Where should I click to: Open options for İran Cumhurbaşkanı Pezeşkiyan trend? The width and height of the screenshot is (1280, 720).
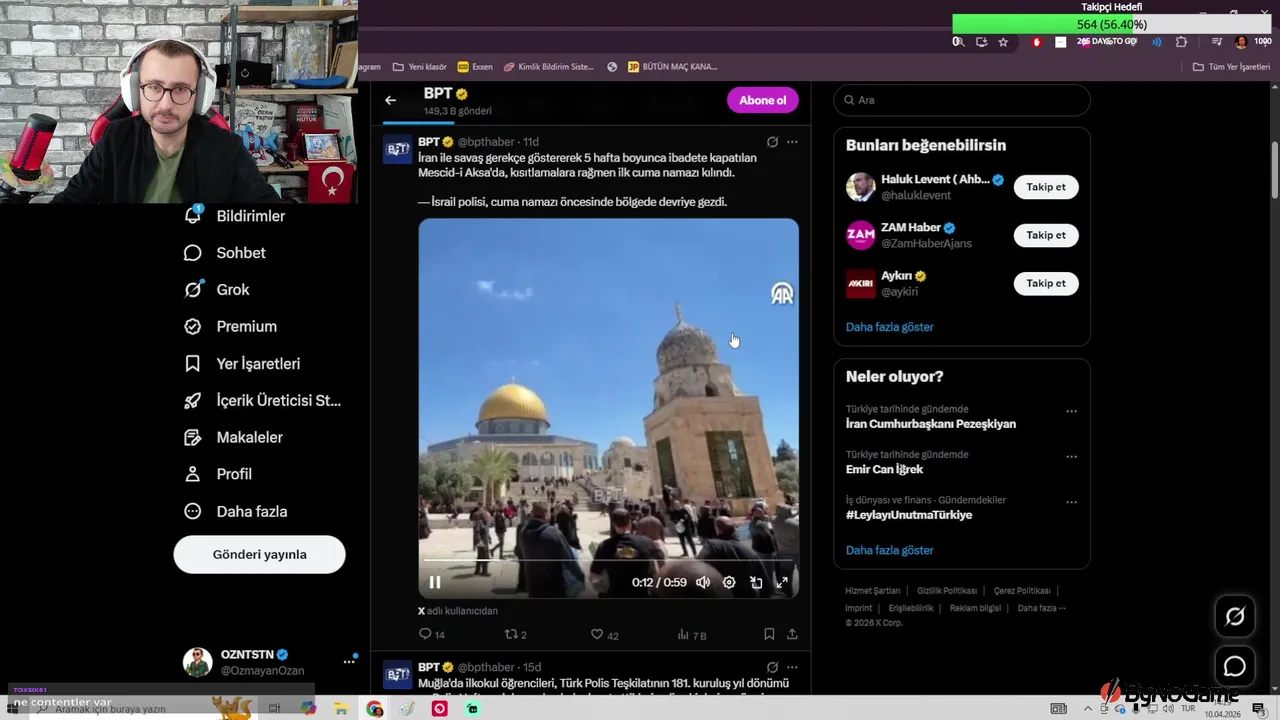pos(1071,411)
